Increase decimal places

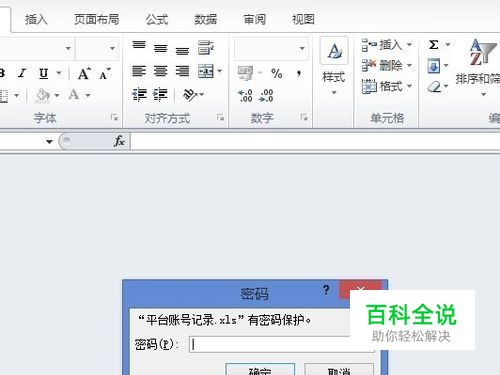click(245, 96)
